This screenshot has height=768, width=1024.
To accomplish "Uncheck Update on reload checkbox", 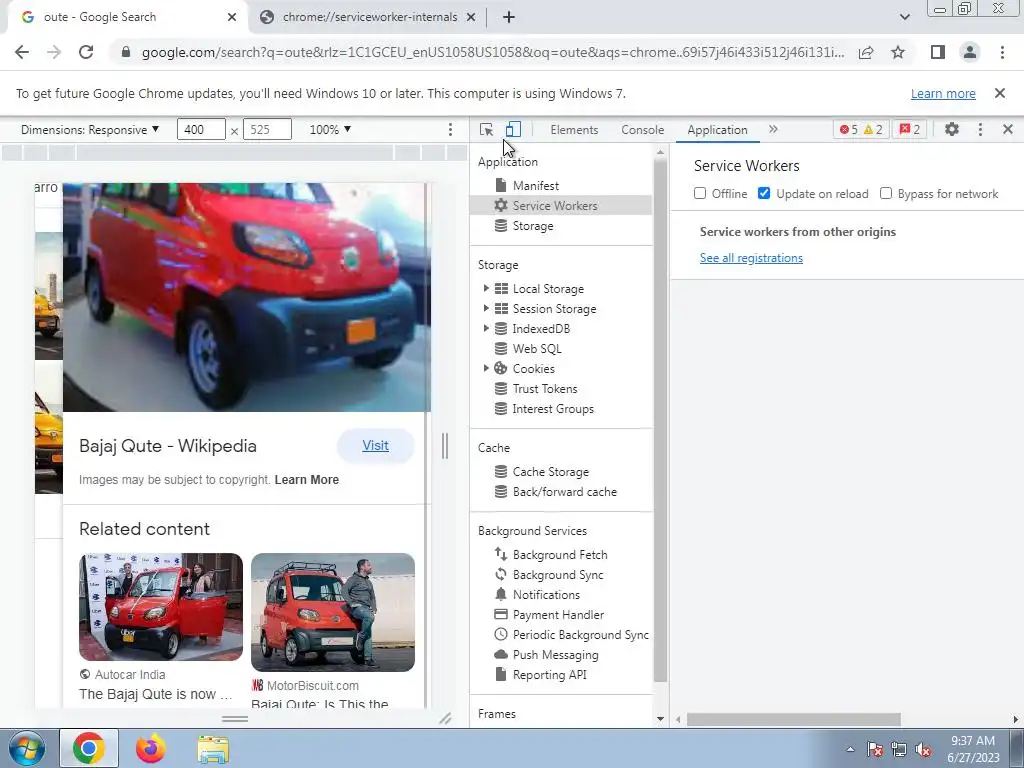I will [x=764, y=193].
